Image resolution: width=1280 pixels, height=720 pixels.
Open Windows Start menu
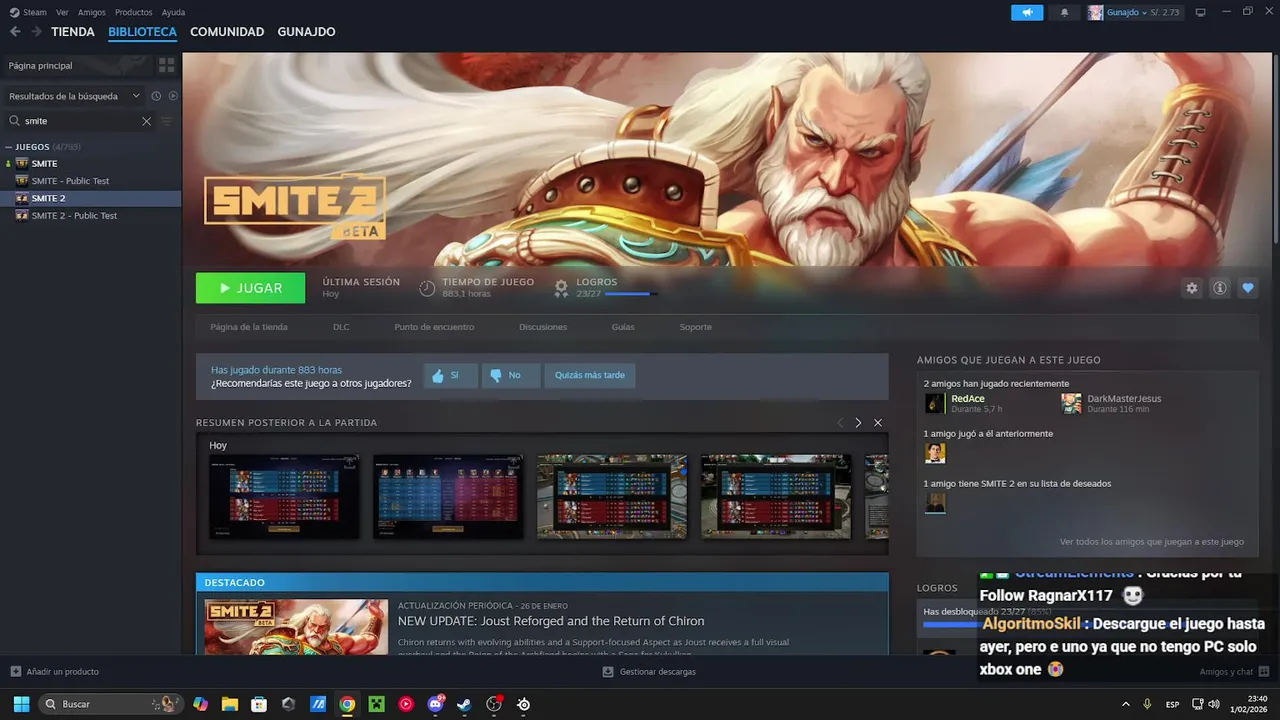tap(21, 704)
